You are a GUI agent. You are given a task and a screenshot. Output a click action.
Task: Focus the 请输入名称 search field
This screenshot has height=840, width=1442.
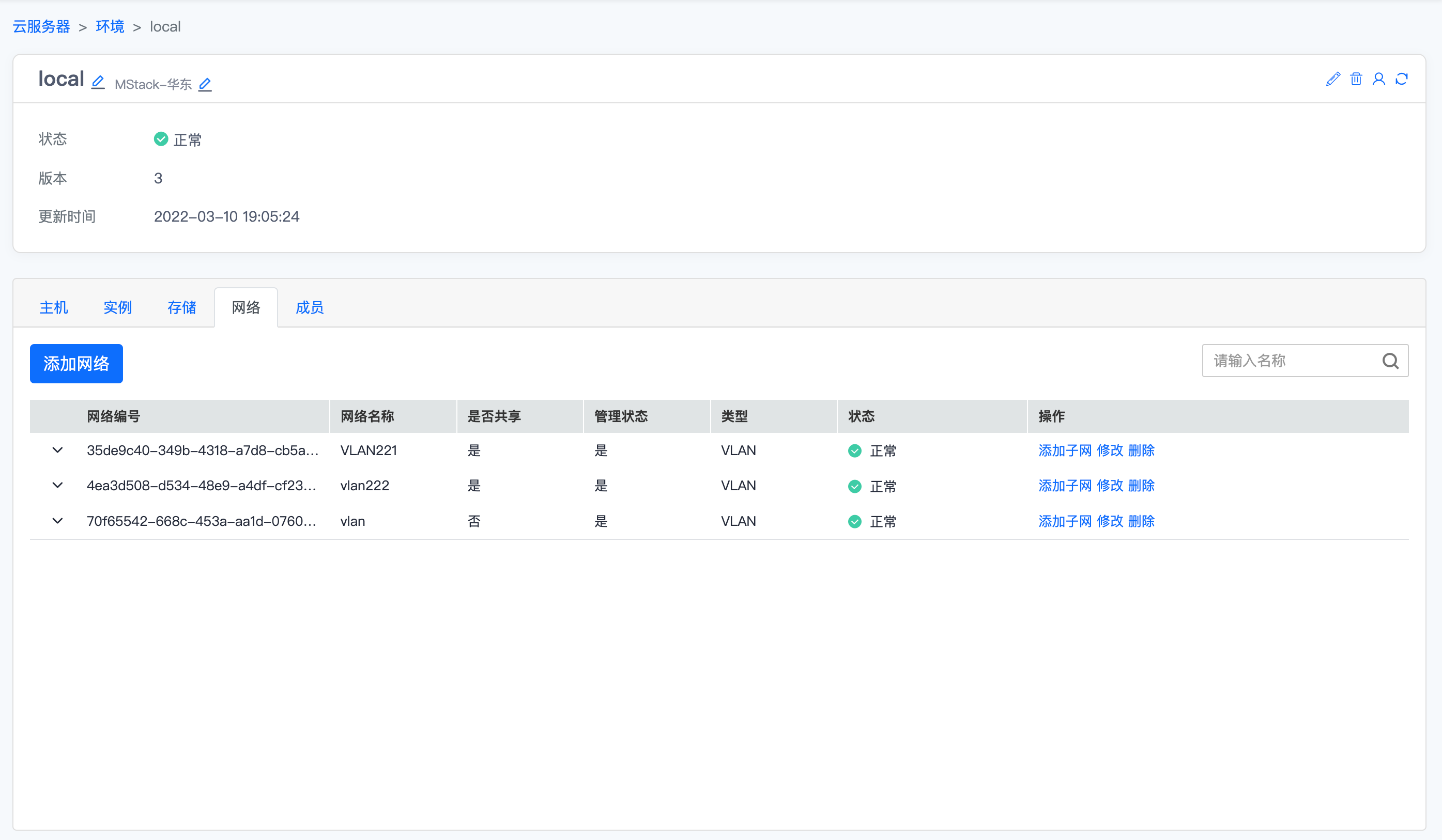1305,361
